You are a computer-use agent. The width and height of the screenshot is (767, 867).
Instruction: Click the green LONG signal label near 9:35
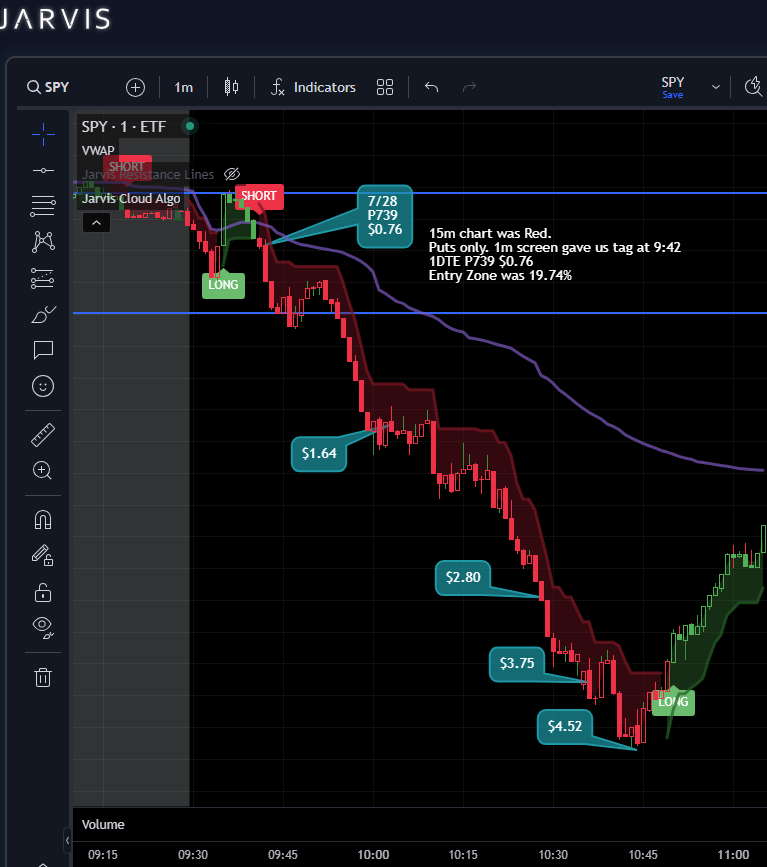pos(223,285)
